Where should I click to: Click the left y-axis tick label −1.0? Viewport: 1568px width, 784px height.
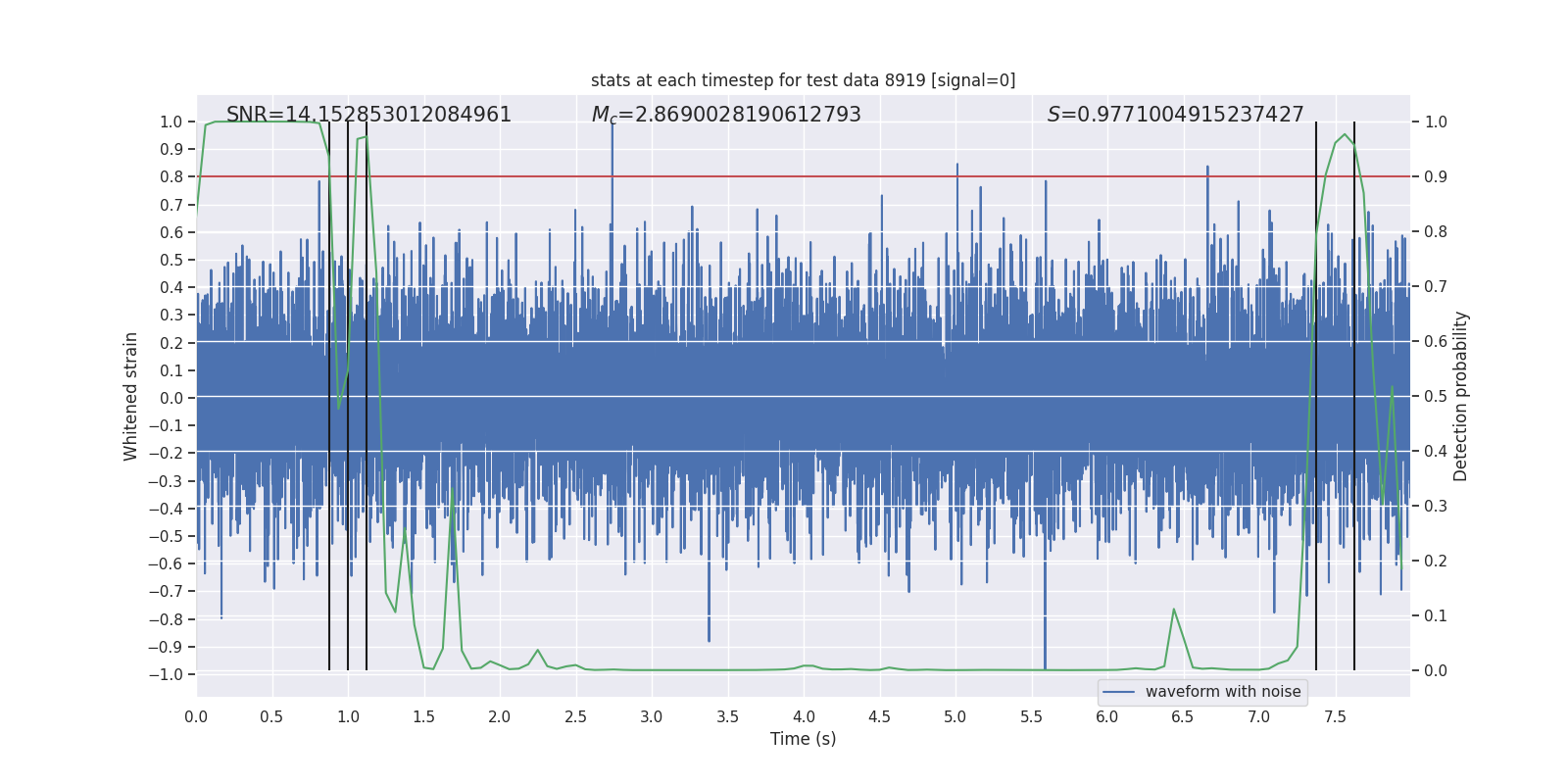166,674
